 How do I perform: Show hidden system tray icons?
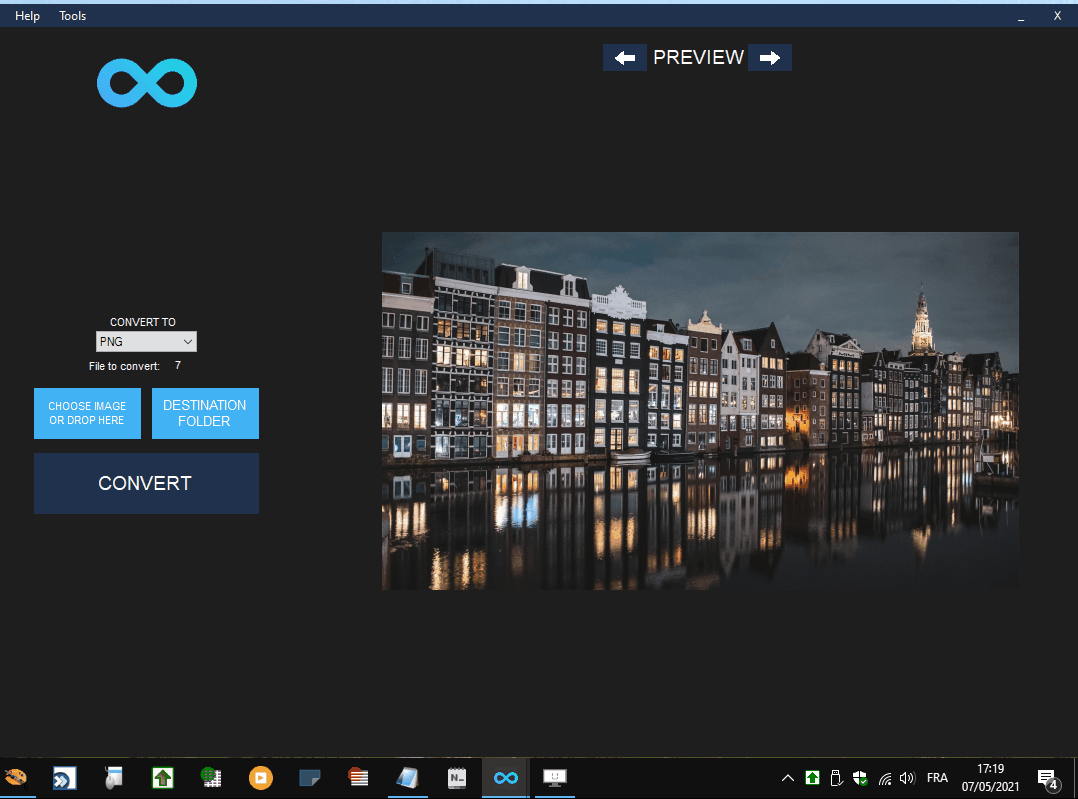[788, 778]
